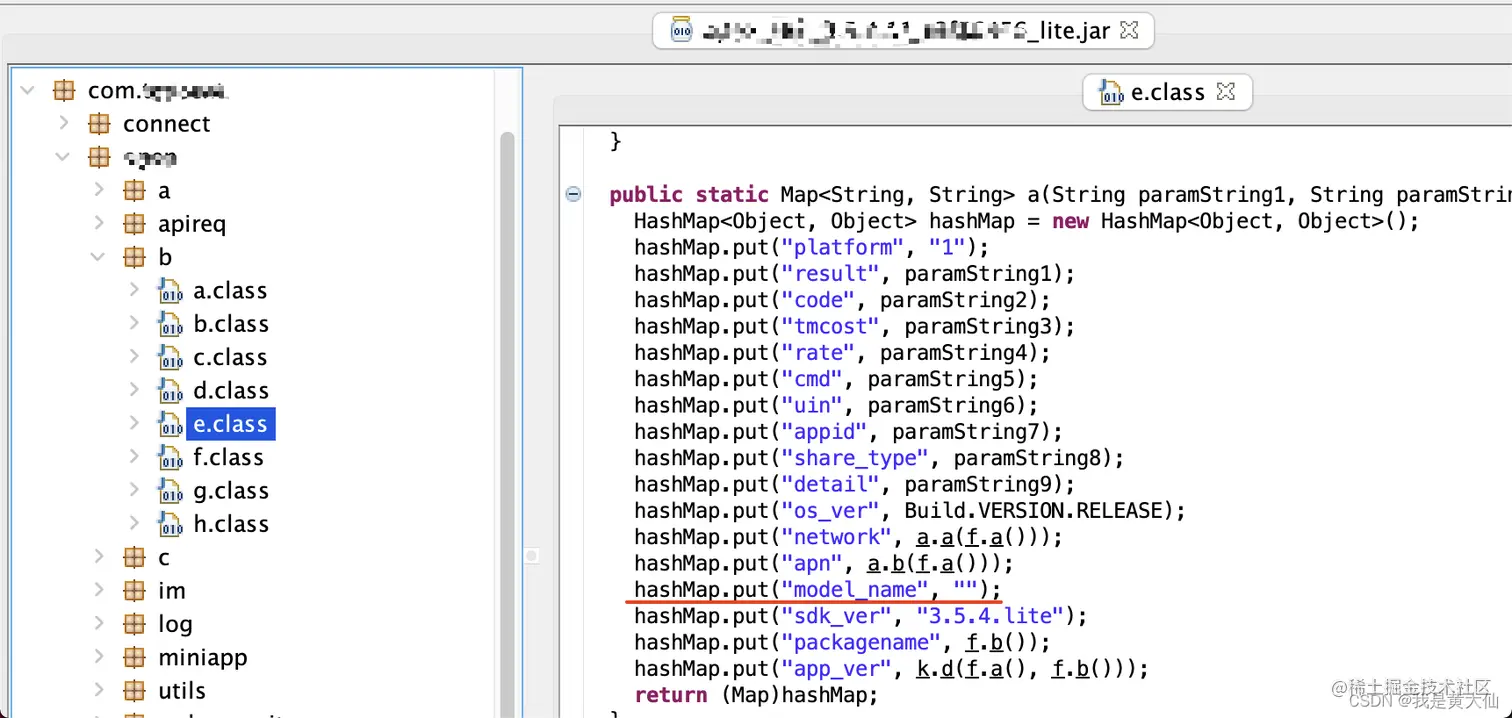
Task: Select d.class in the tree
Action: click(x=231, y=391)
